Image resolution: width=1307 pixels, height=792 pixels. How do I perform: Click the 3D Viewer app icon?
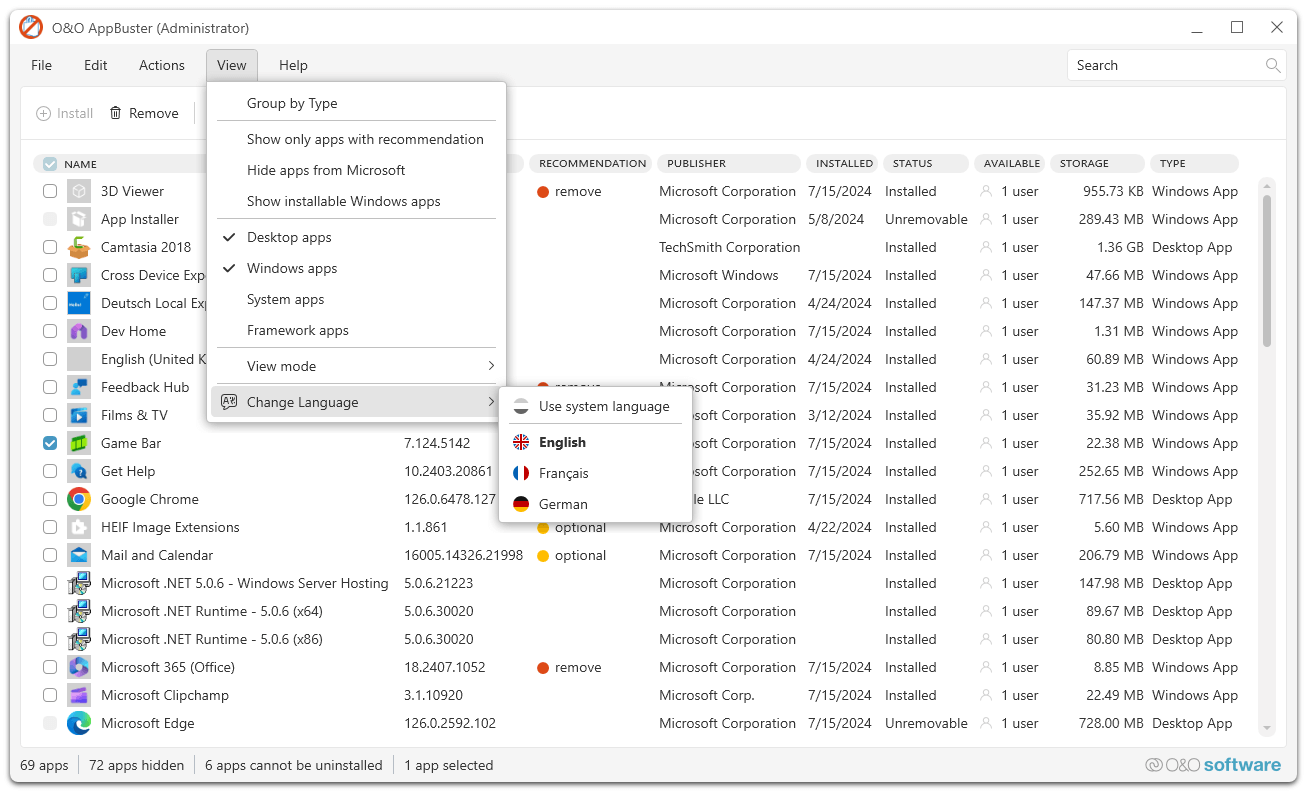(79, 191)
